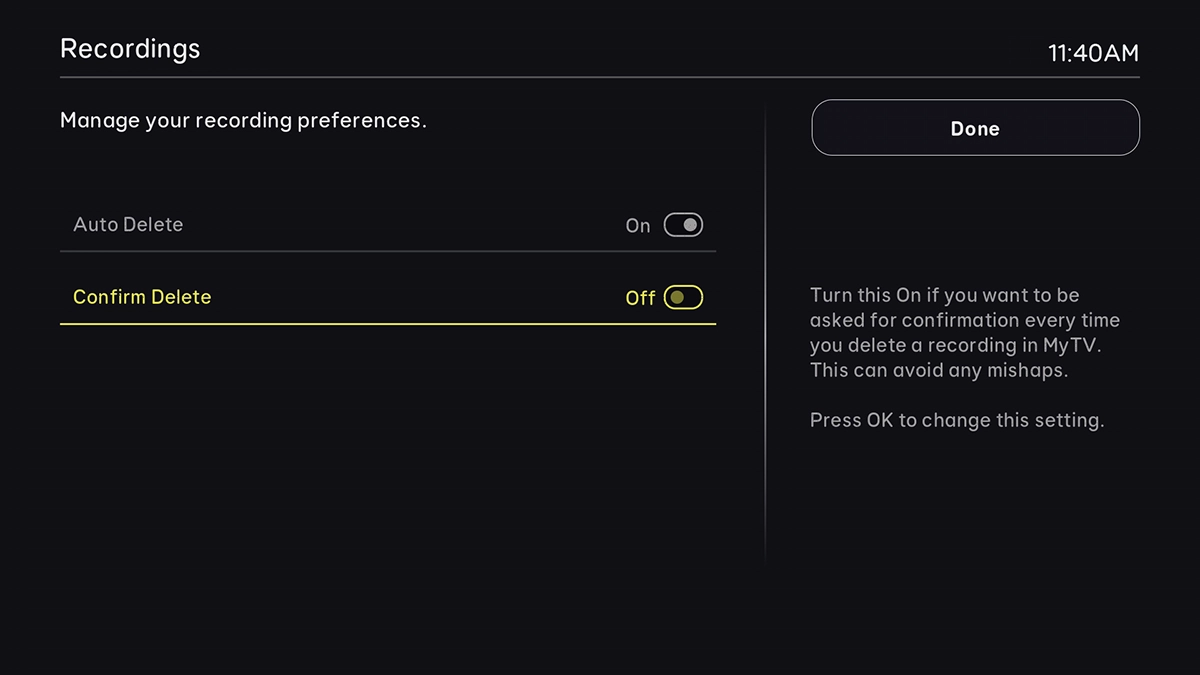Click the Recordings page title
Viewport: 1200px width, 675px height.
click(x=130, y=48)
